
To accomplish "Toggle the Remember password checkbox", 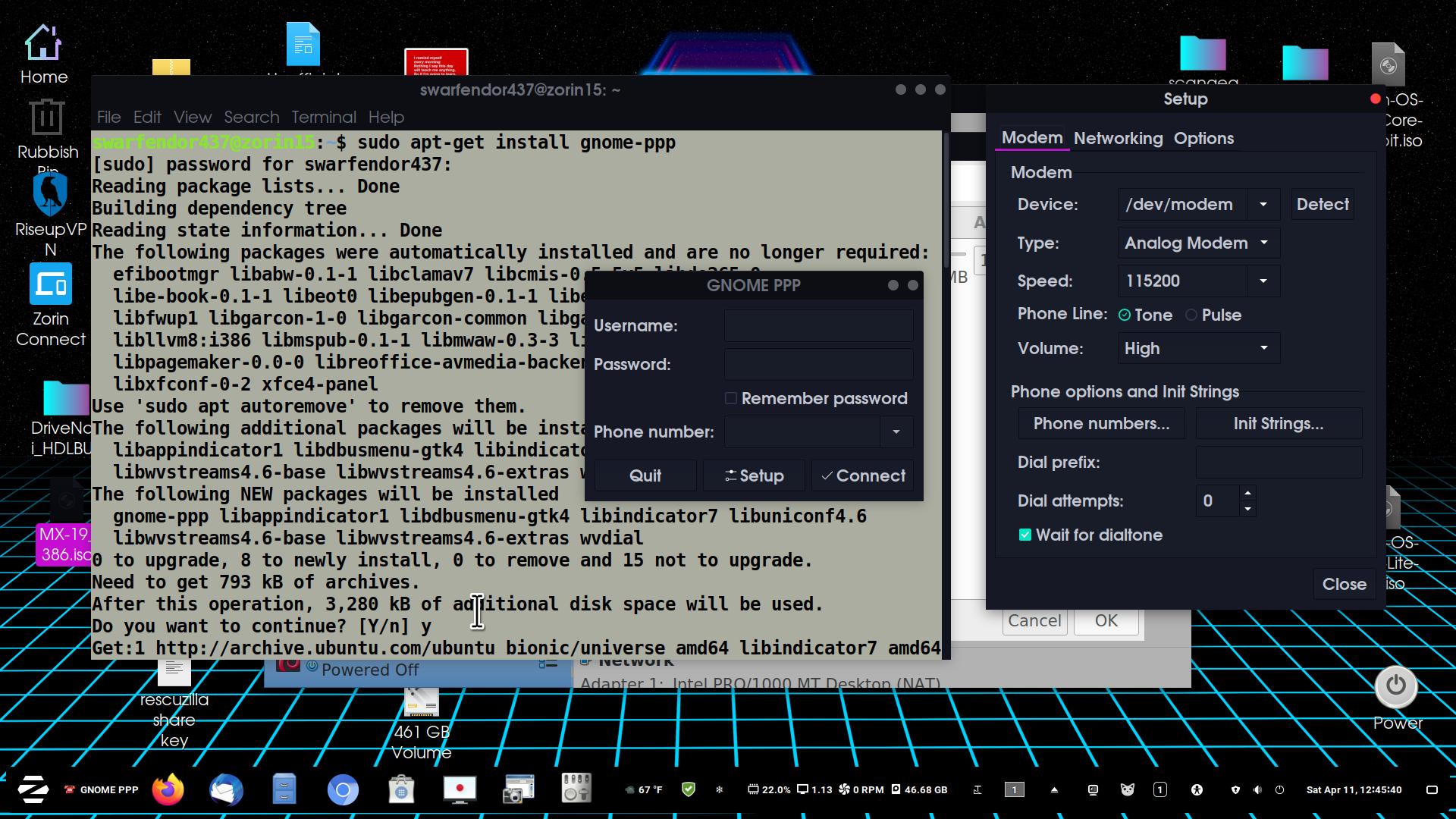I will pos(732,398).
